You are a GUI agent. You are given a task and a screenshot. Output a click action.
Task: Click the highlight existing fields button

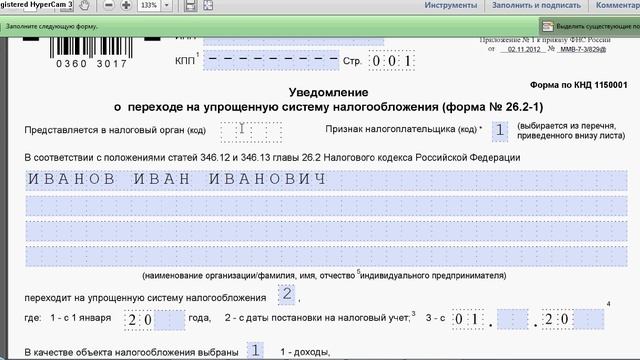point(590,27)
